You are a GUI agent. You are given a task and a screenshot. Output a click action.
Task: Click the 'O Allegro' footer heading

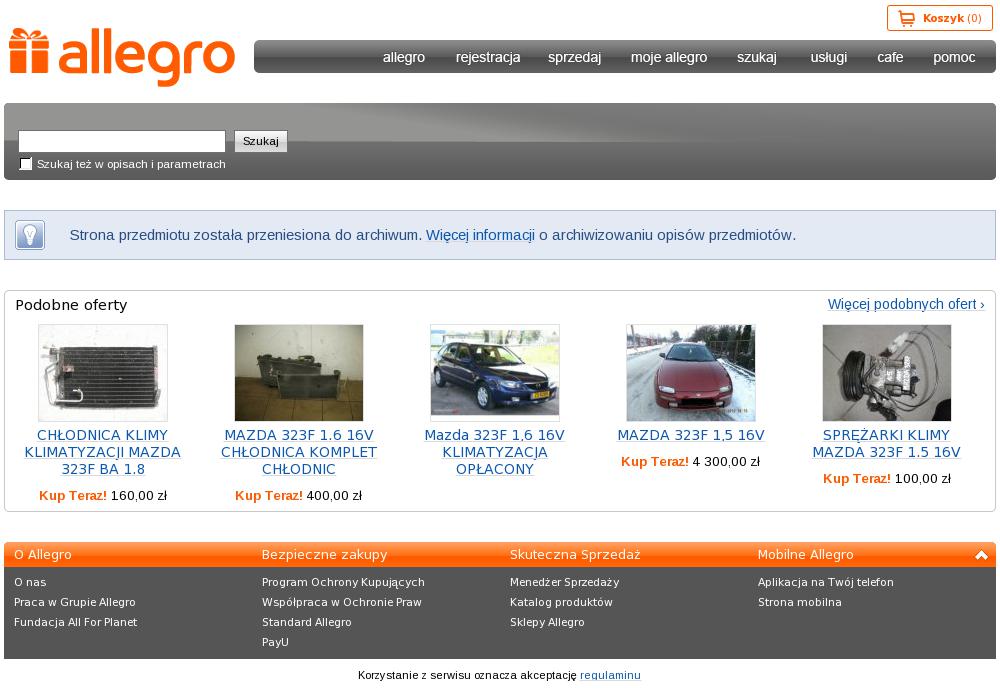pos(43,555)
